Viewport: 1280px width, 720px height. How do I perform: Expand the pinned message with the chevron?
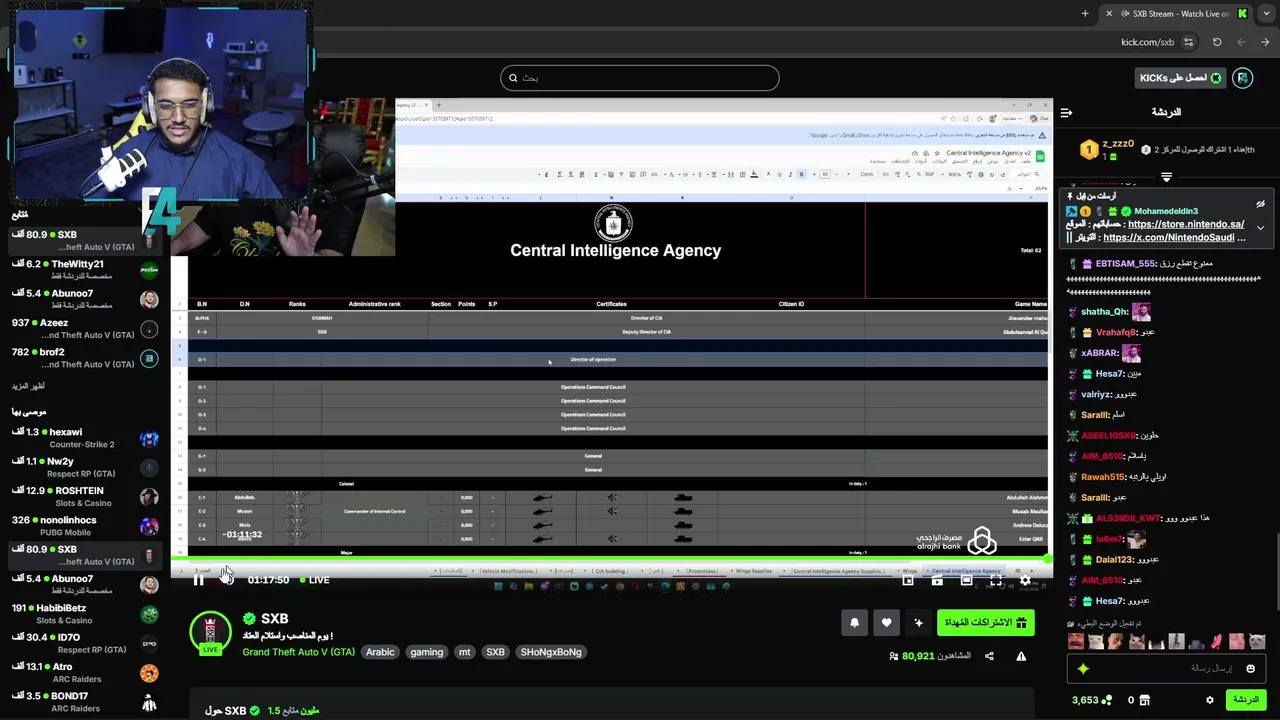pos(1260,228)
